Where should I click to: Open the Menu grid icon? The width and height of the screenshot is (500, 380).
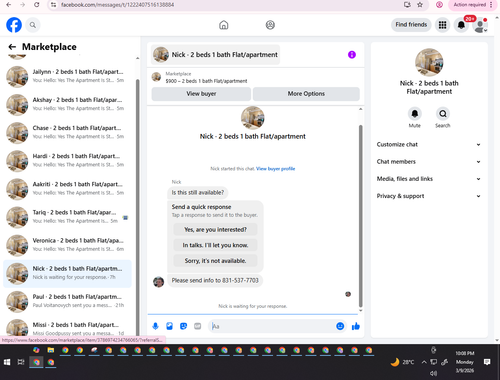point(442,25)
